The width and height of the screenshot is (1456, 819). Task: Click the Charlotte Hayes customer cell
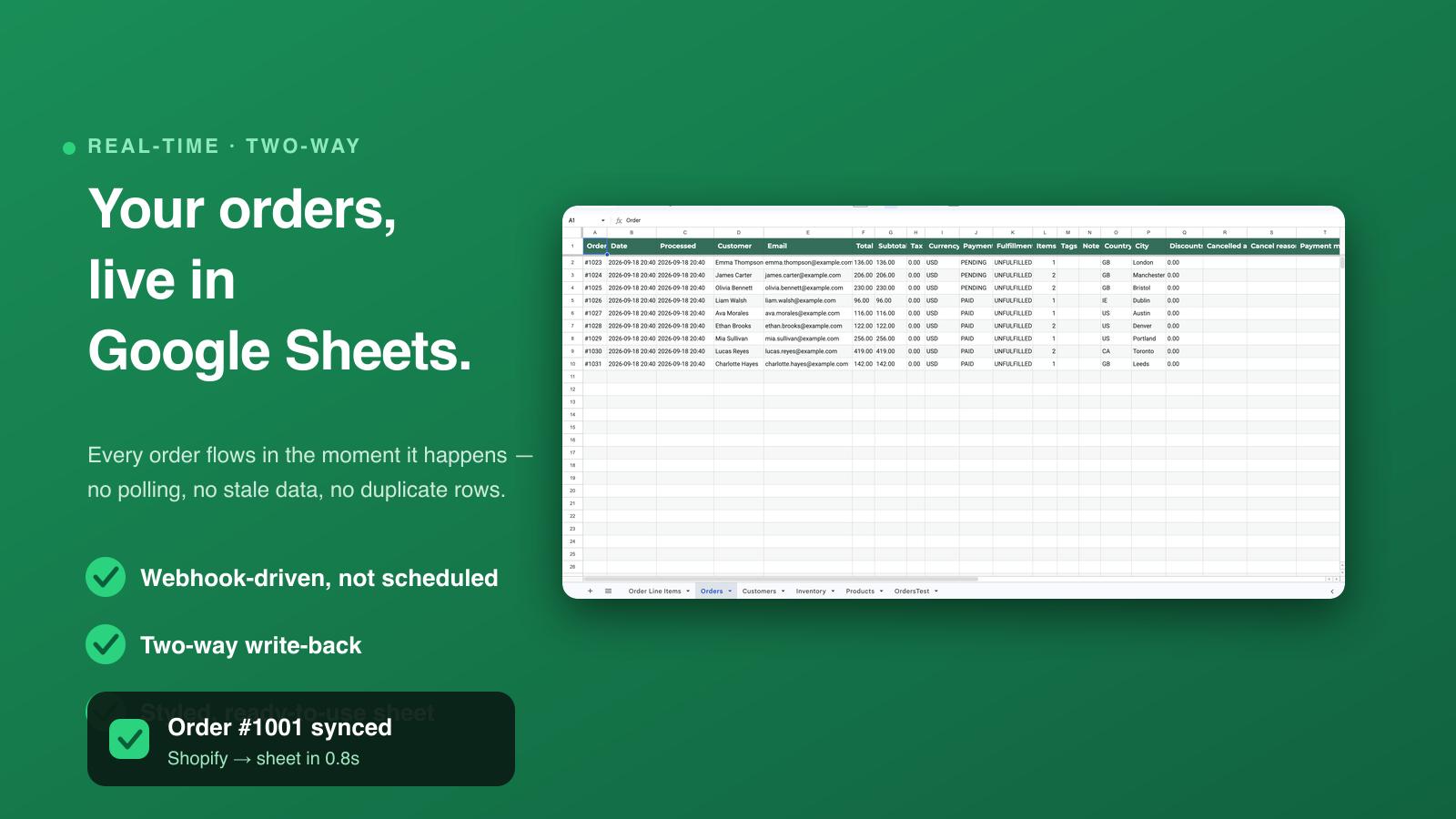(x=738, y=364)
